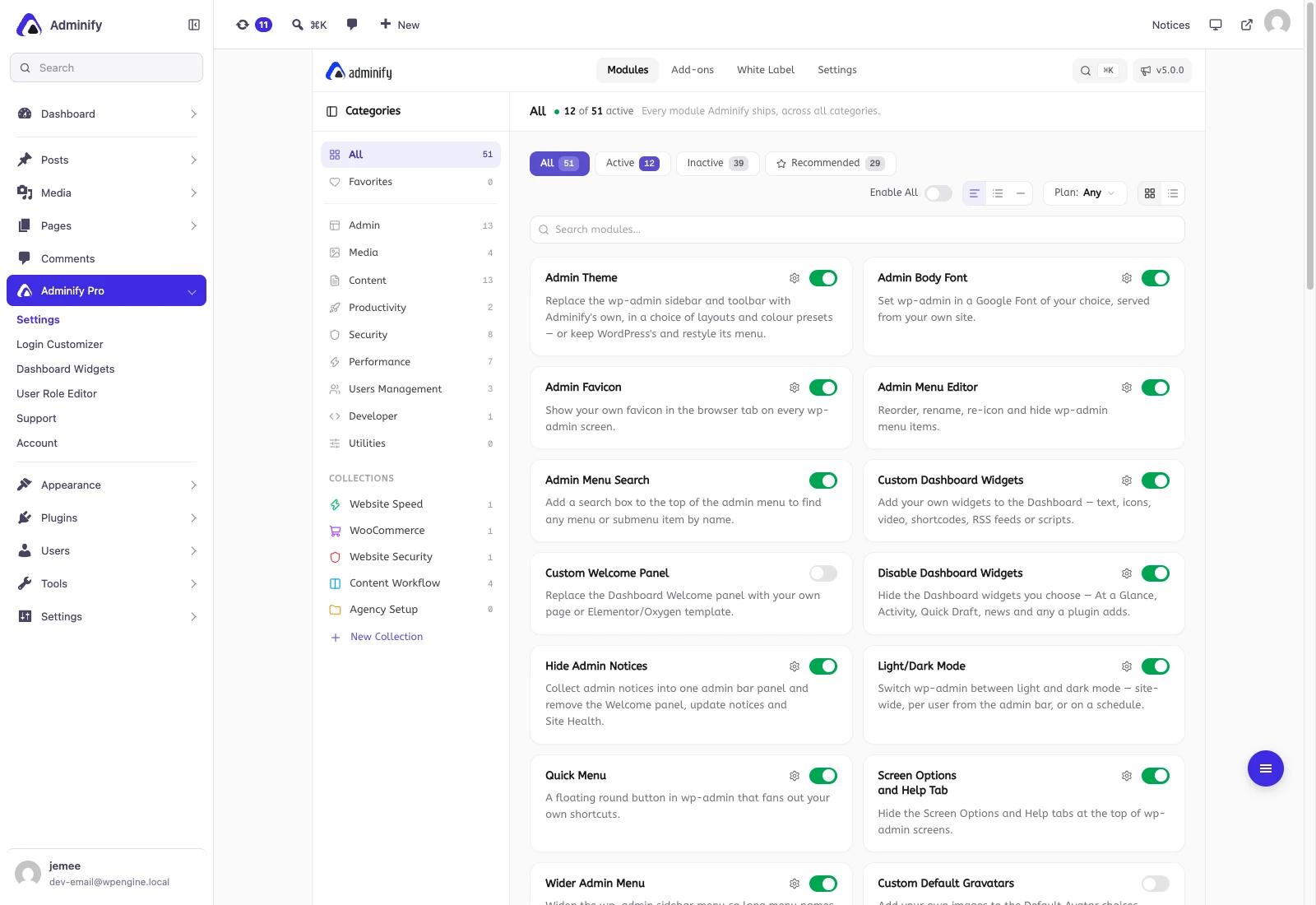The image size is (1316, 905).
Task: Click the floating Quick Menu round button
Action: (x=1266, y=768)
